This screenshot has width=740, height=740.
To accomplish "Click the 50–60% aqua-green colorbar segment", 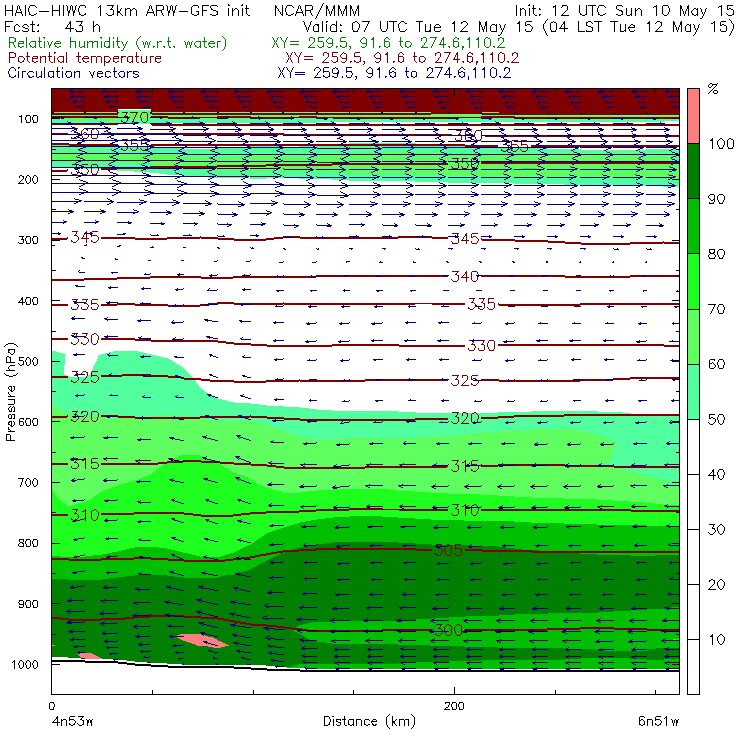I will click(x=693, y=391).
